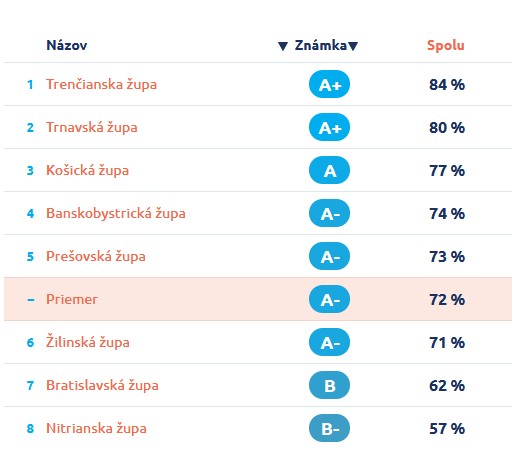
Task: Open the Banskobystrická župa link
Action: (116, 213)
